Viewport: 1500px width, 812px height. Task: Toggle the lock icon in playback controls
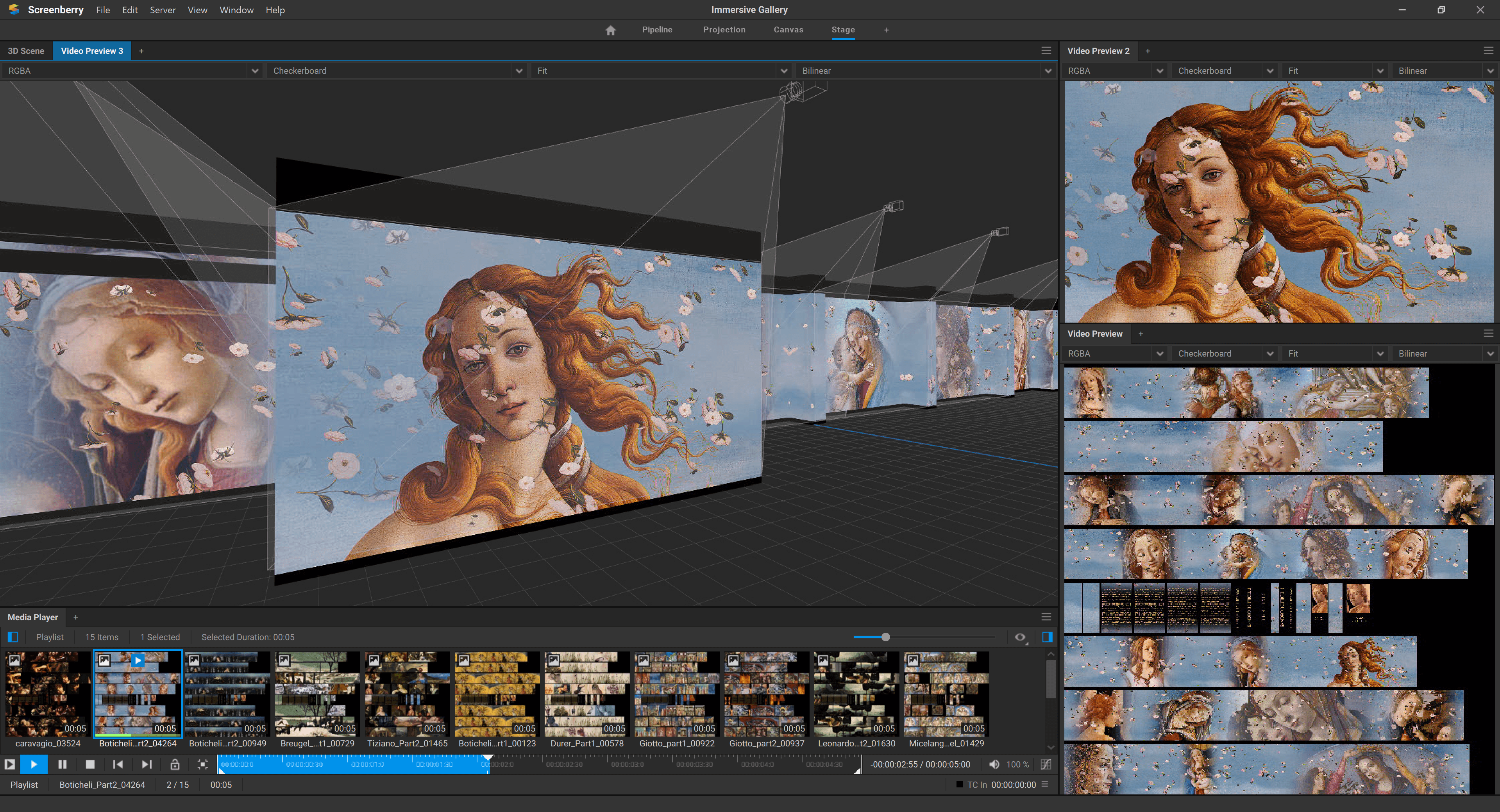[175, 764]
